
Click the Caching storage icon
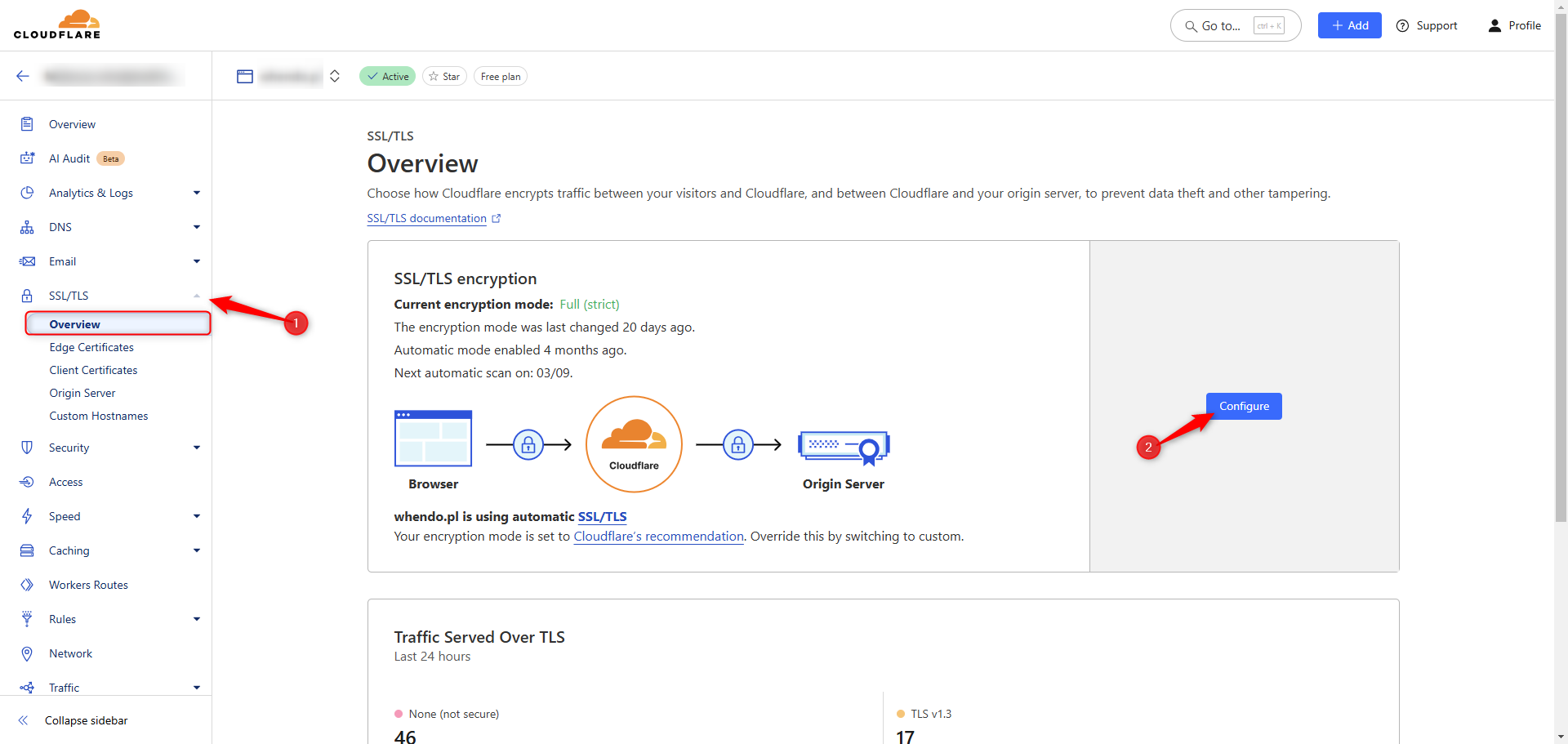click(x=27, y=550)
